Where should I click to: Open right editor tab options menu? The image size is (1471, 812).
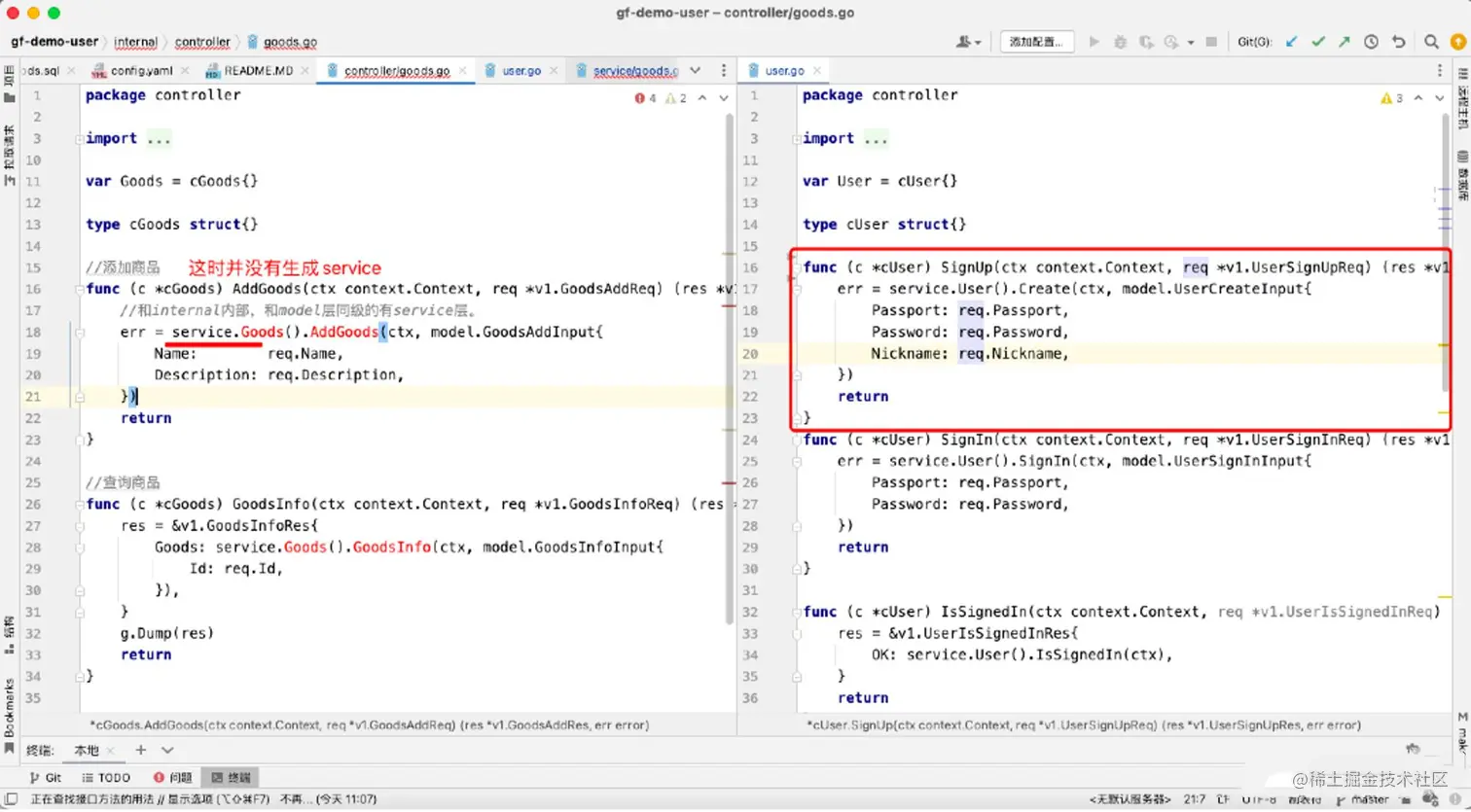1440,70
